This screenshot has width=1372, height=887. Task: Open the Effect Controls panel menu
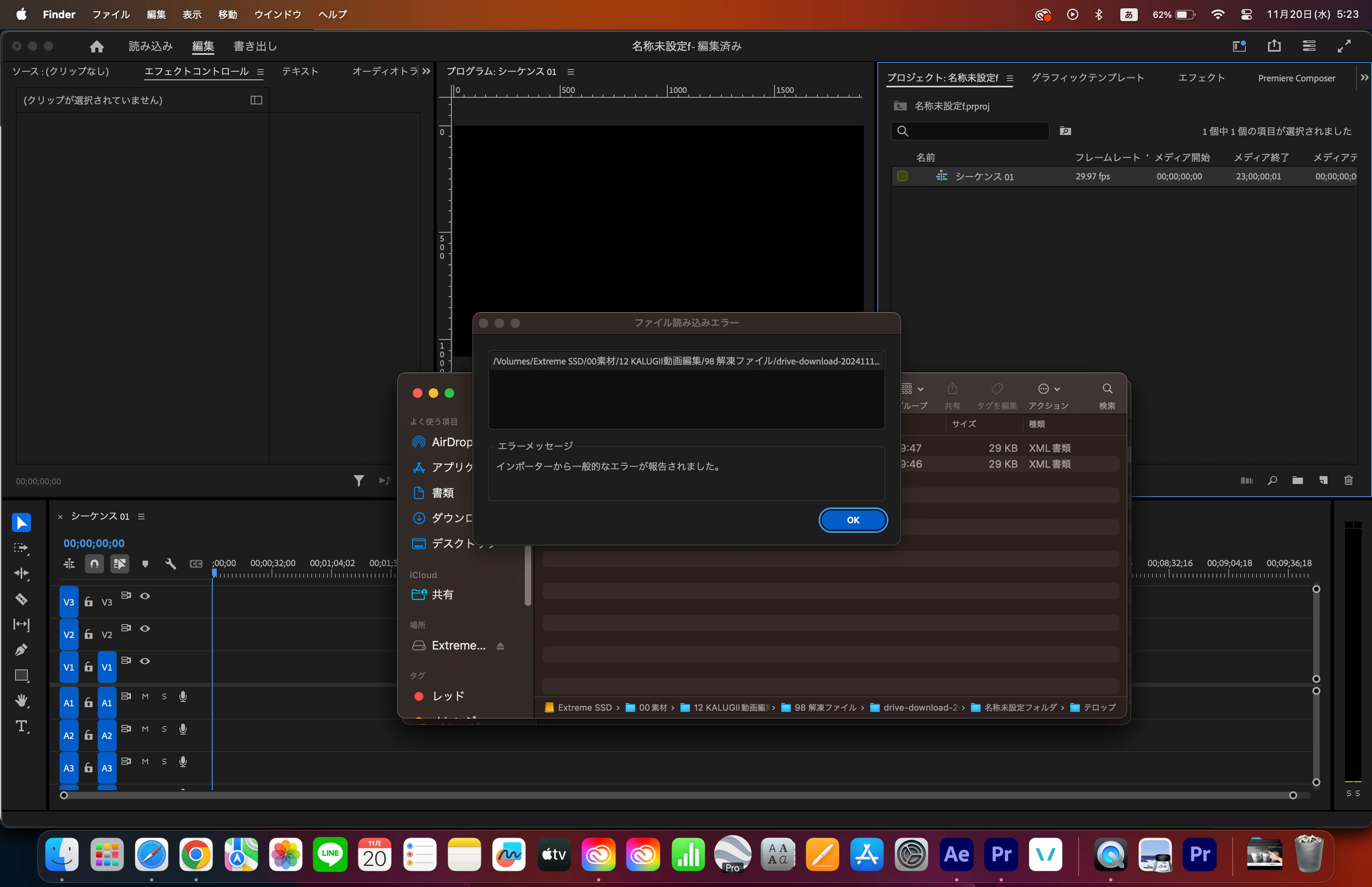260,71
